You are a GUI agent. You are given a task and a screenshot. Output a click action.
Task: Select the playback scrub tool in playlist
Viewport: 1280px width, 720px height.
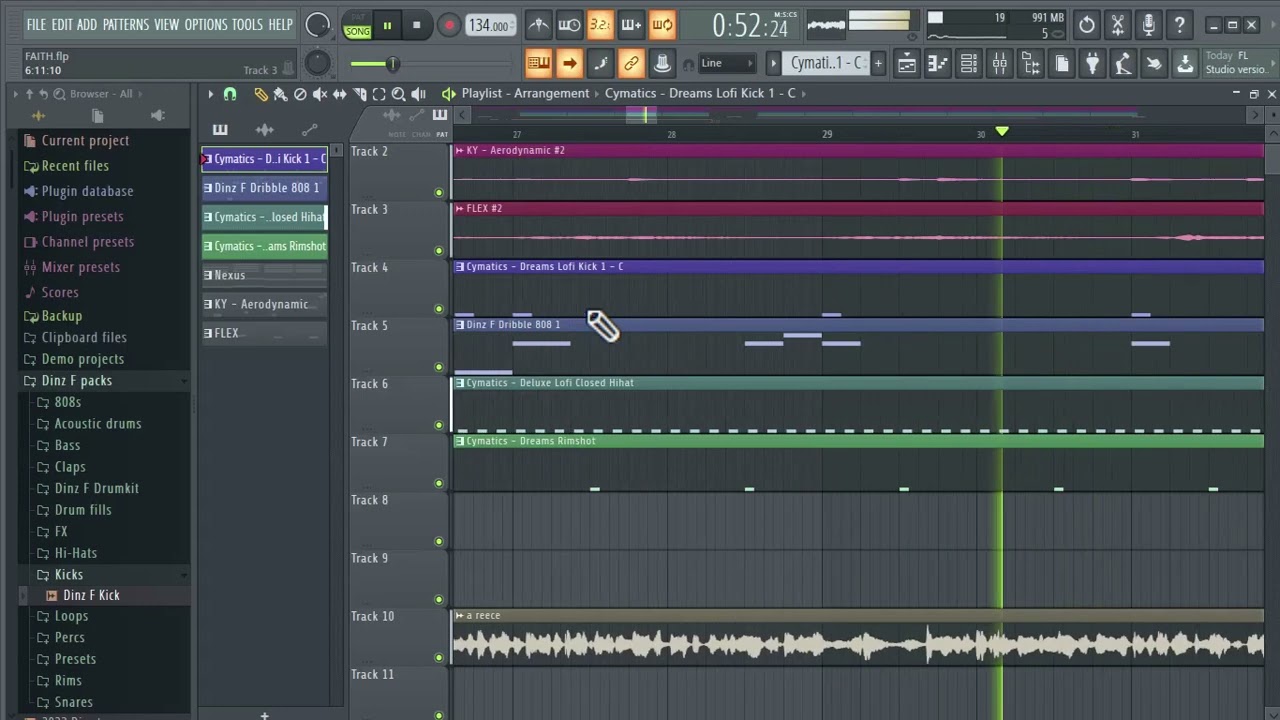pos(418,94)
